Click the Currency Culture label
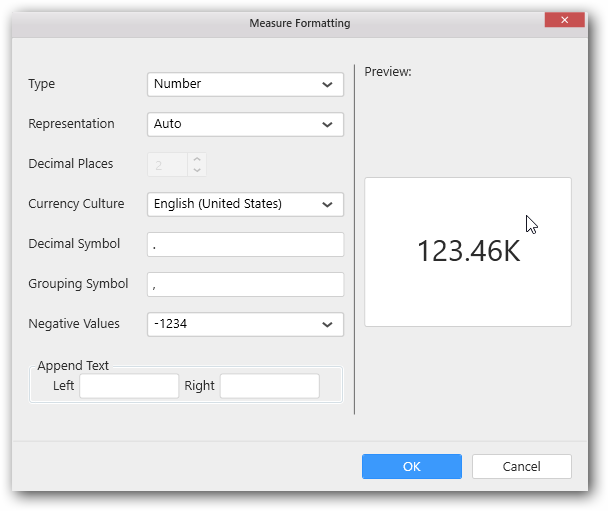 tap(76, 204)
